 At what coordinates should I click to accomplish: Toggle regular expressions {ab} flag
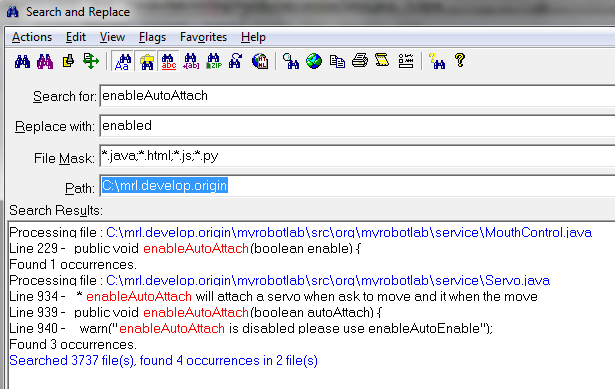click(x=191, y=61)
